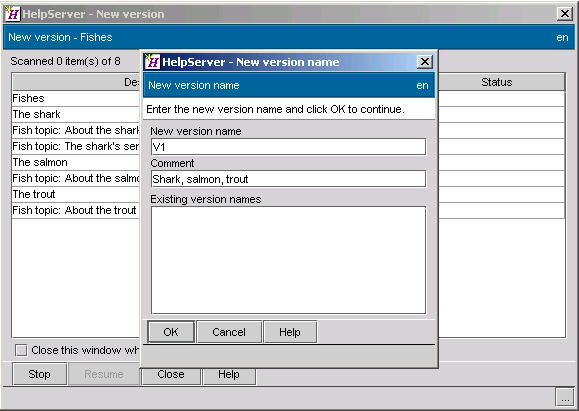Toggle Close this window when finished checkbox
This screenshot has height=411, width=579.
[x=21, y=350]
